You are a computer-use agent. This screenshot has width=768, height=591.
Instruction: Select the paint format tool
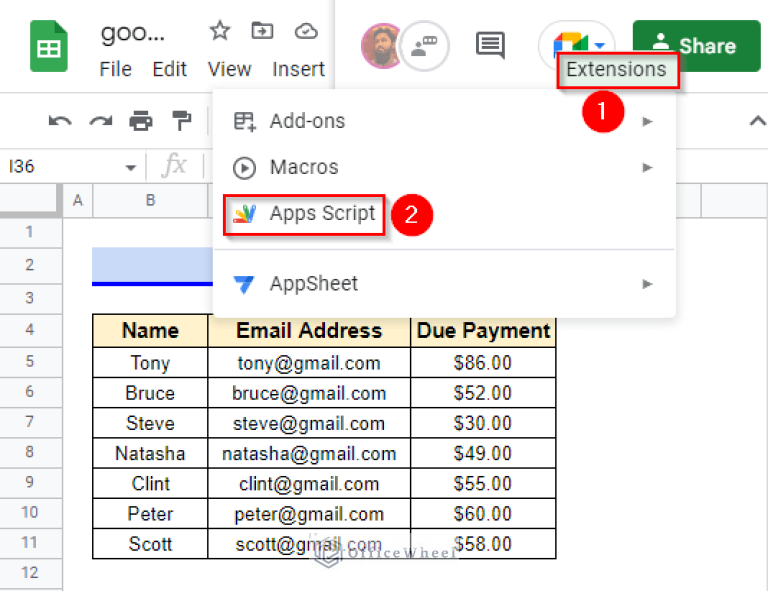(181, 121)
